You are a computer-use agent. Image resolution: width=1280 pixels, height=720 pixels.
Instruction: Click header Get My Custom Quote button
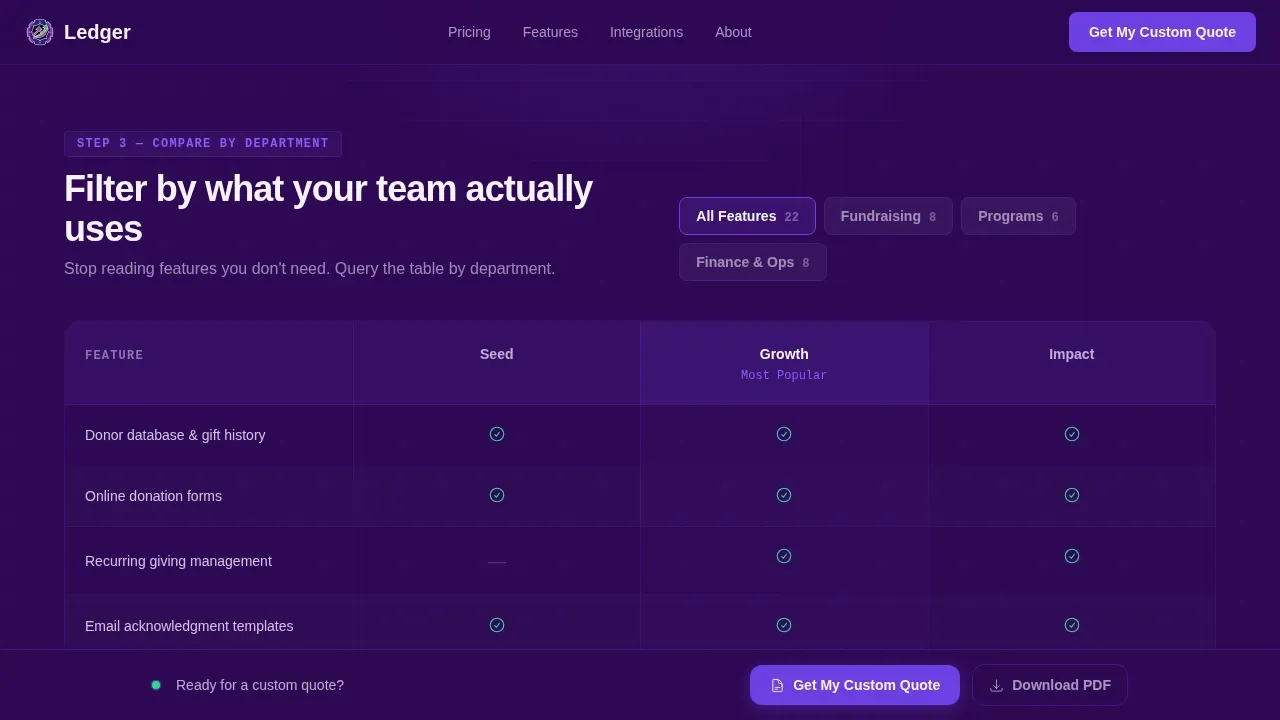coord(1162,32)
